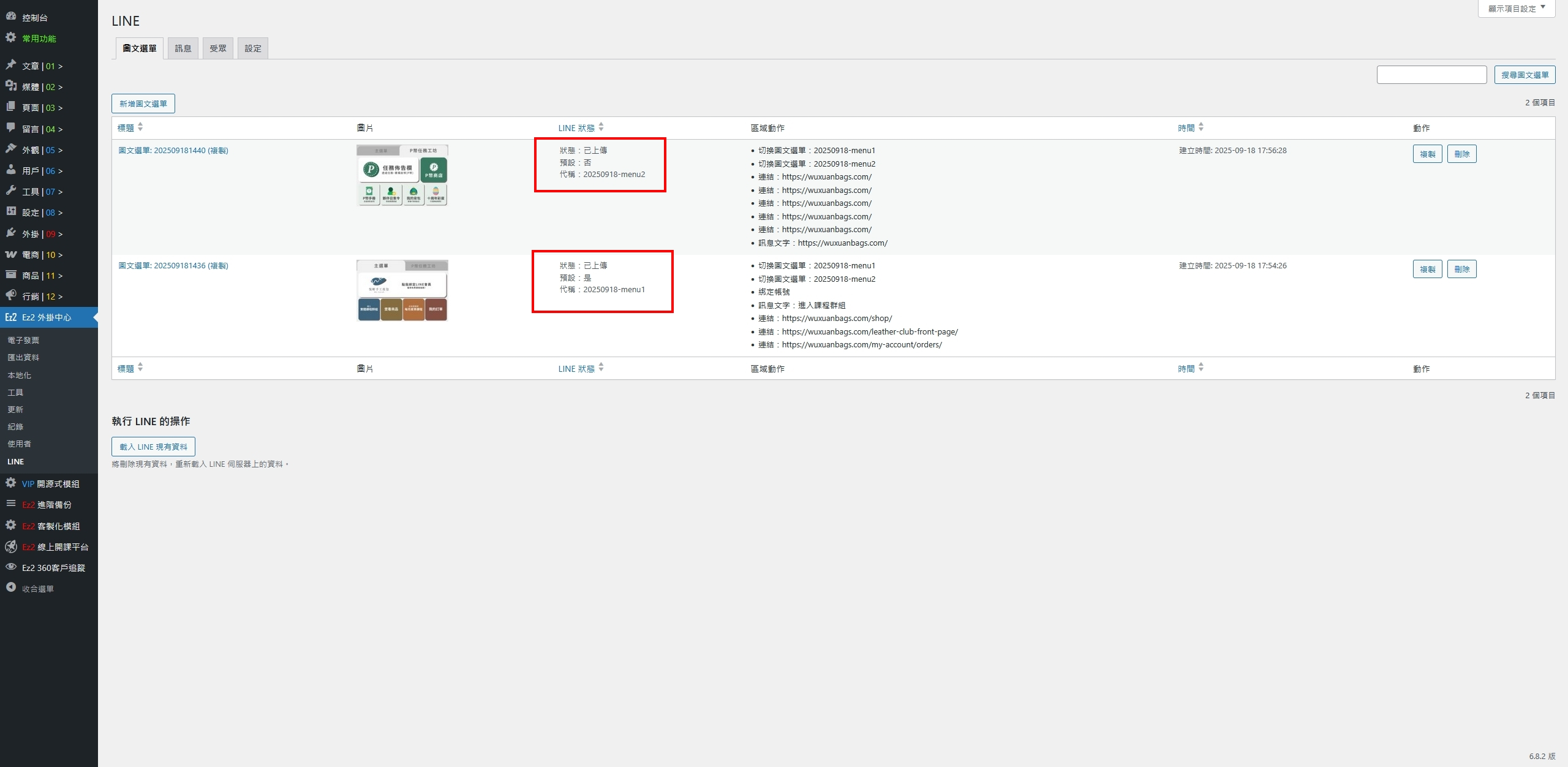Click the my-account/orders link text
The image size is (1568, 767).
click(862, 344)
